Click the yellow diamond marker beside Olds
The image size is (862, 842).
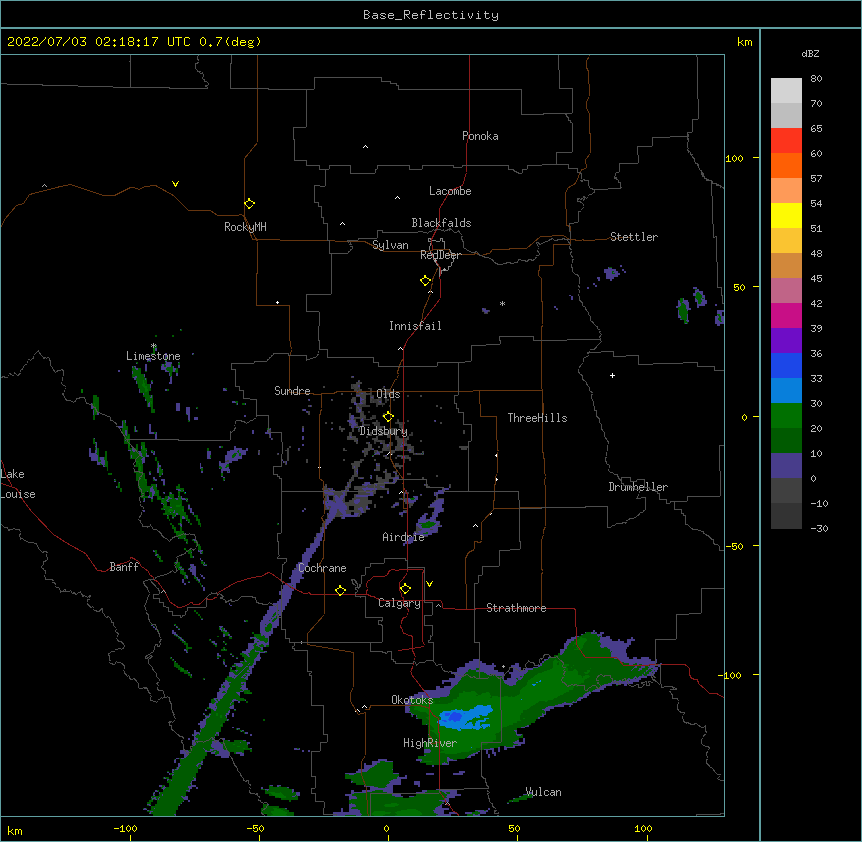[x=388, y=416]
